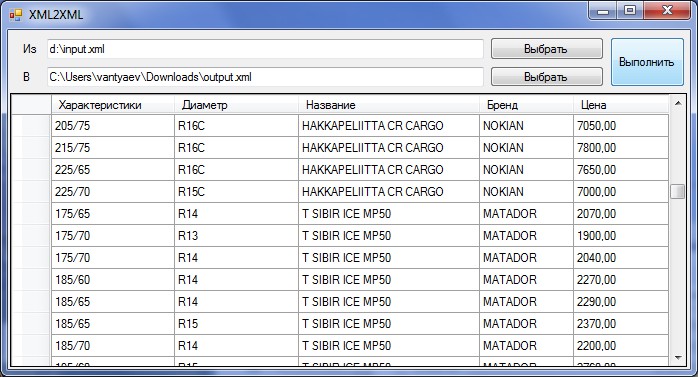Select price cell 2200,00

[x=621, y=346]
